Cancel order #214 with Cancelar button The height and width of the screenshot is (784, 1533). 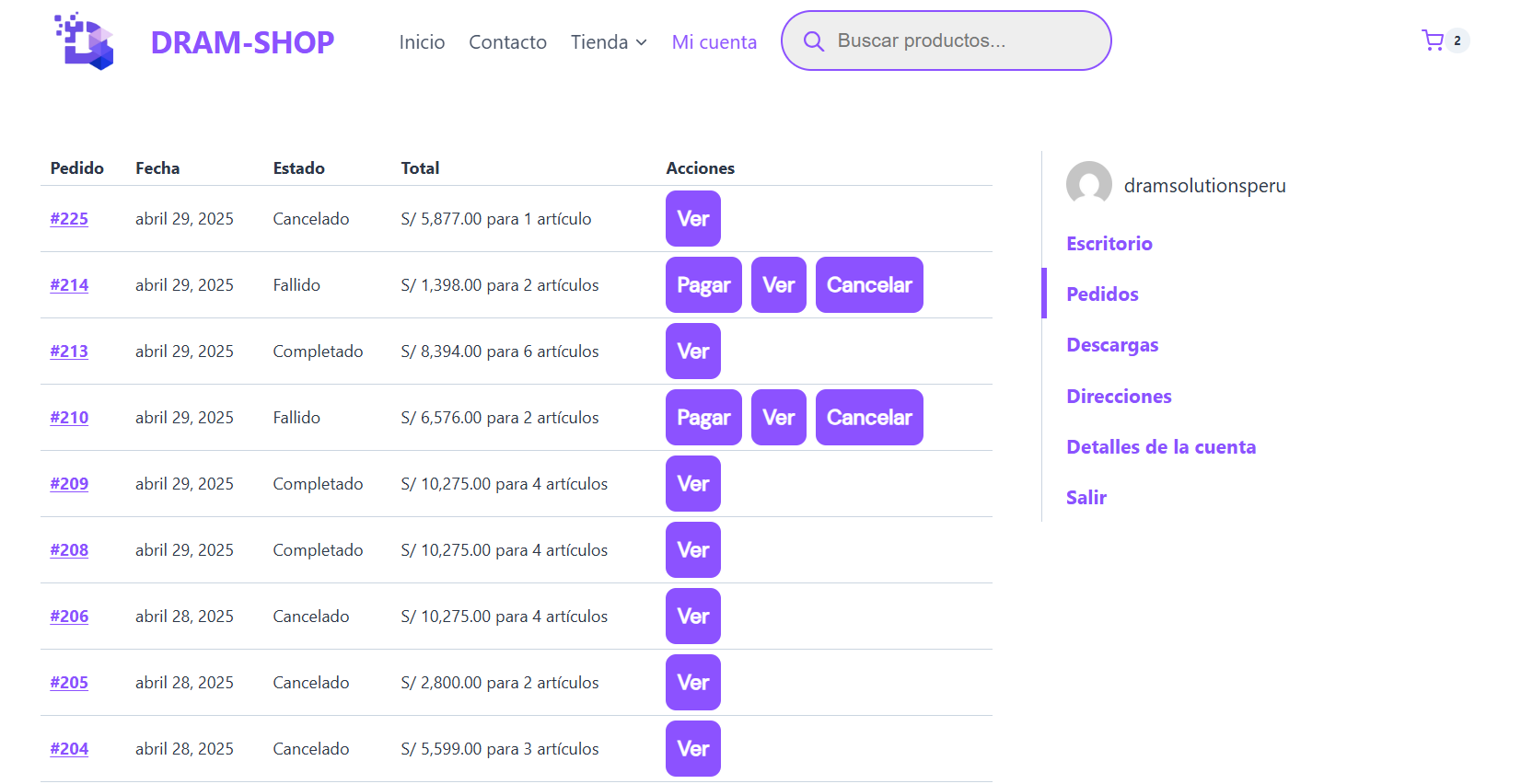coord(868,285)
